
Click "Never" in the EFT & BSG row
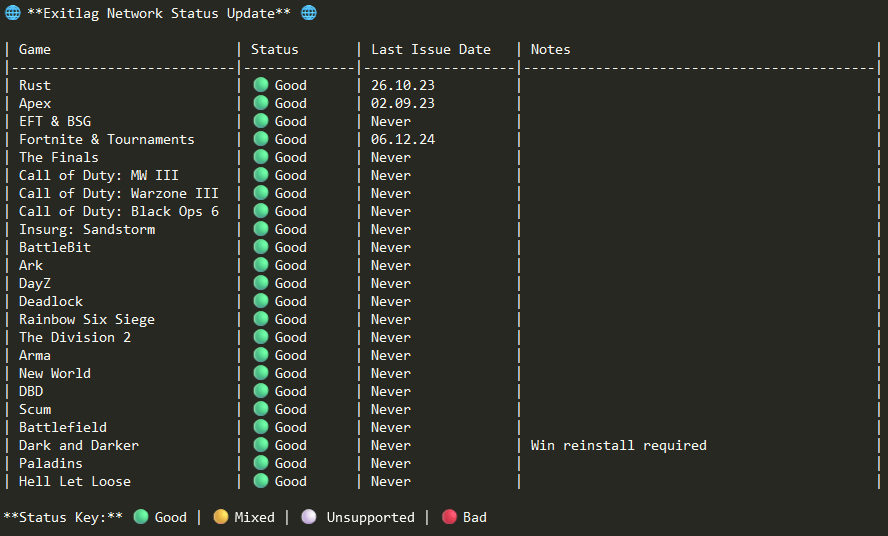(391, 121)
